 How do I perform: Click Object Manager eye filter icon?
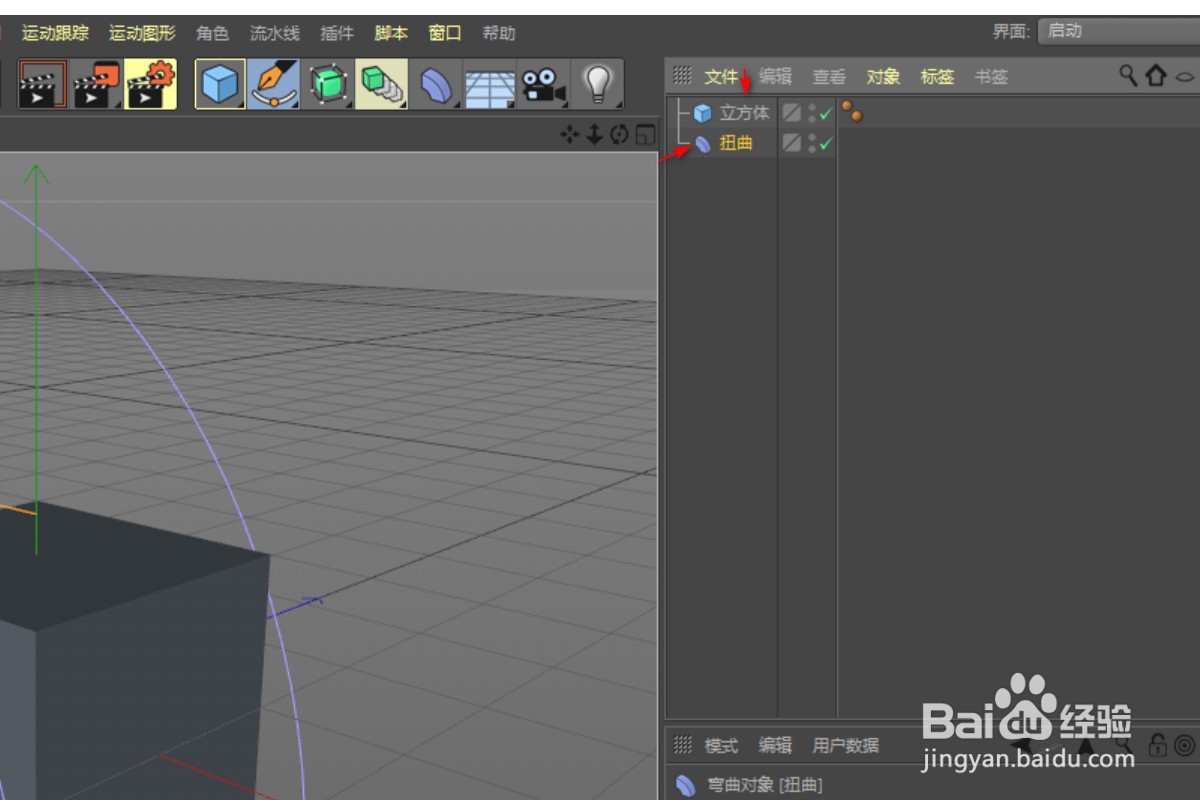coord(1185,75)
